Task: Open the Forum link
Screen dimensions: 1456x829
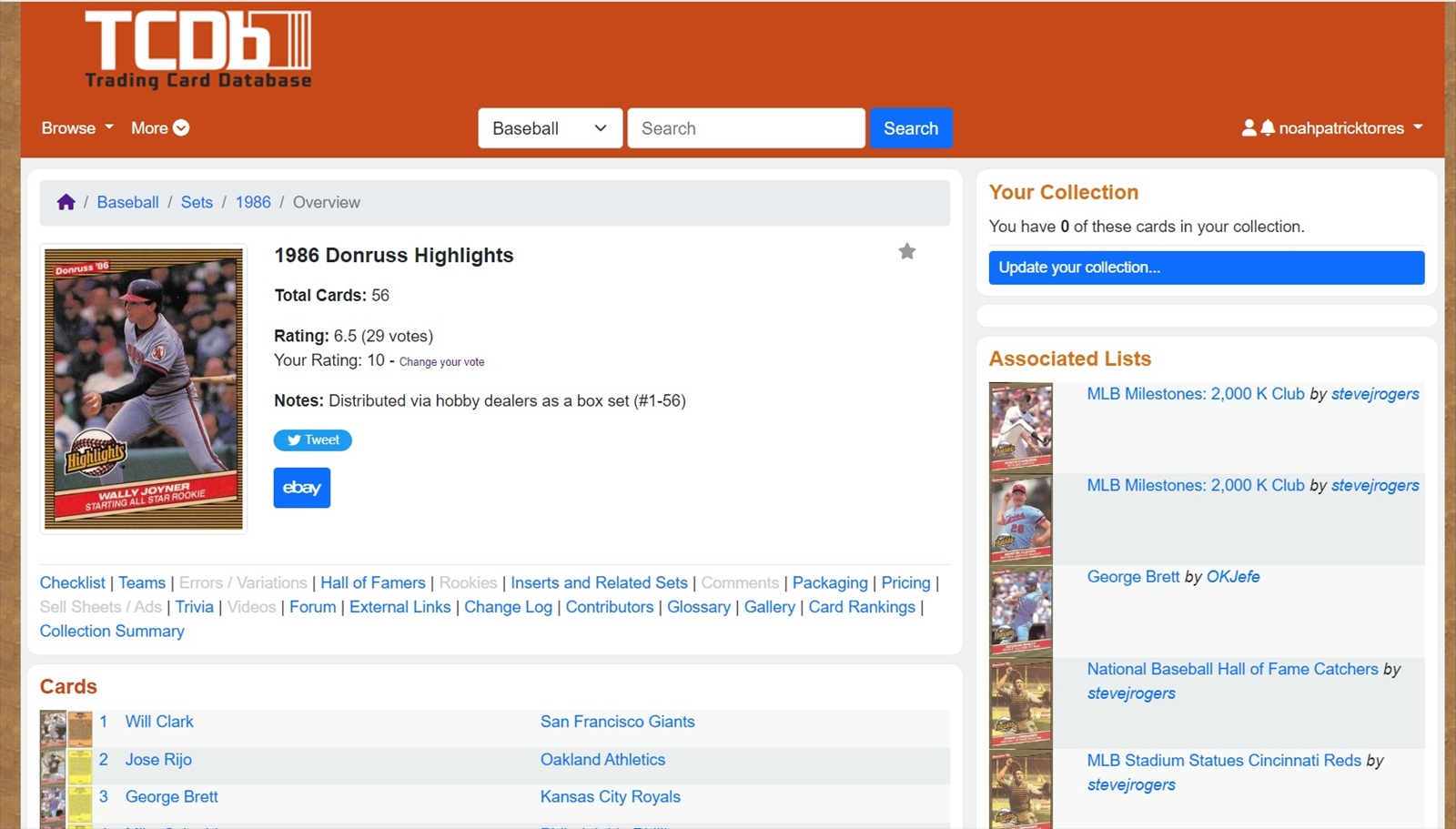Action: (313, 607)
